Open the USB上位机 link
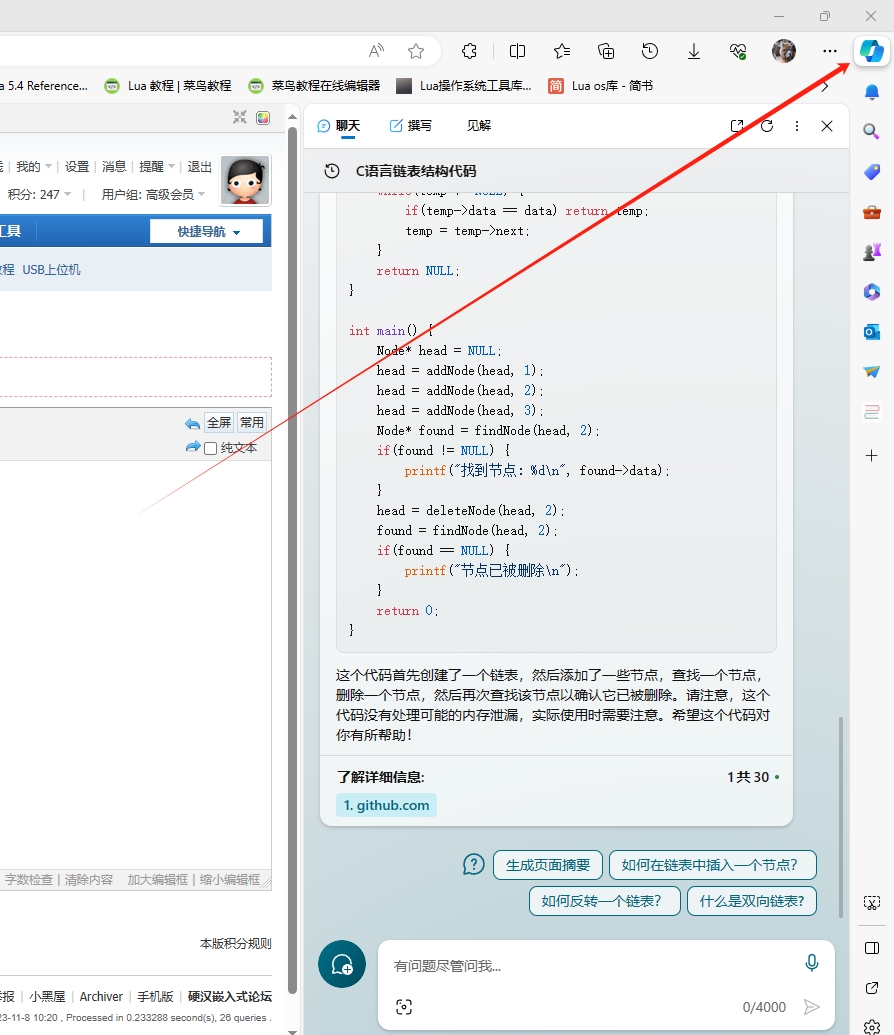 pyautogui.click(x=52, y=269)
